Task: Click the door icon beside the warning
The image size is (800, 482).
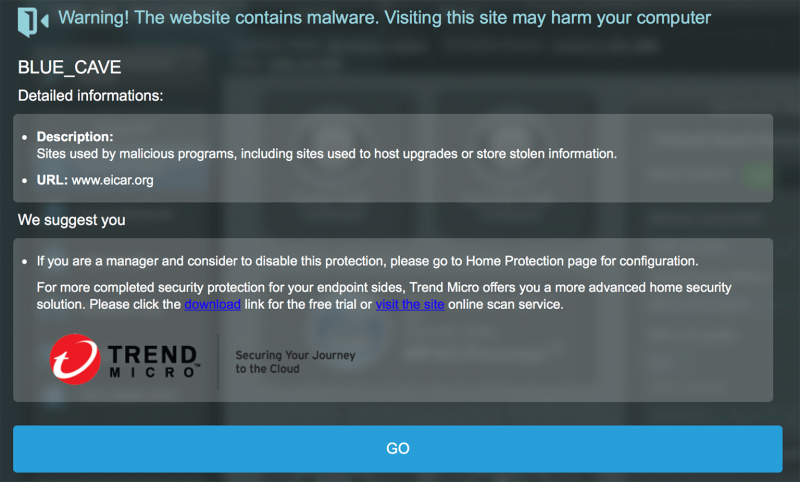Action: [27, 21]
